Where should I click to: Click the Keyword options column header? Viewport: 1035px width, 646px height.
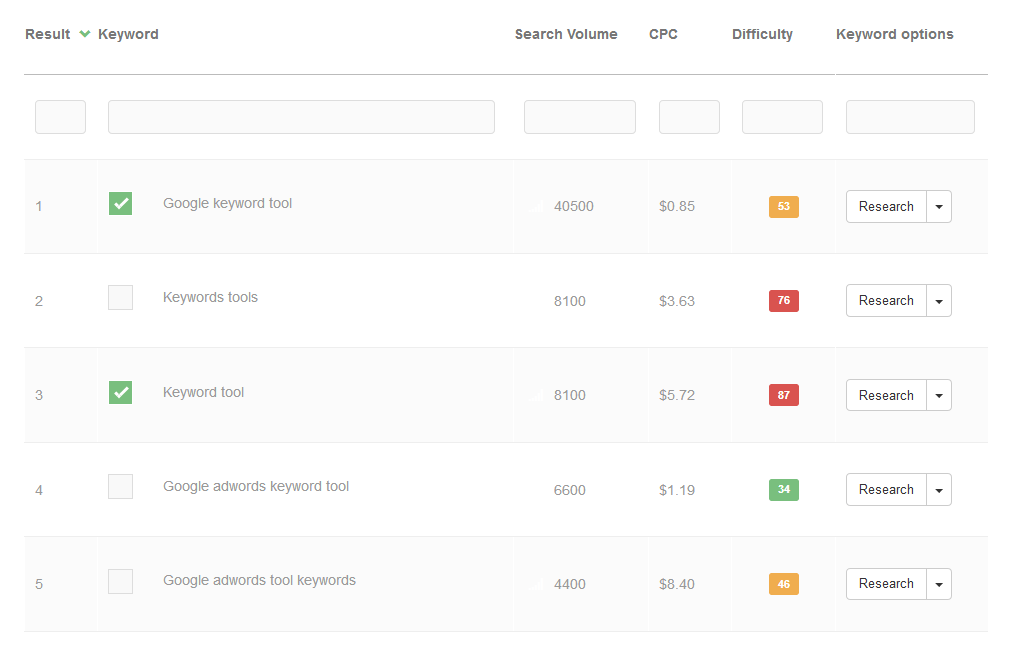coord(894,34)
